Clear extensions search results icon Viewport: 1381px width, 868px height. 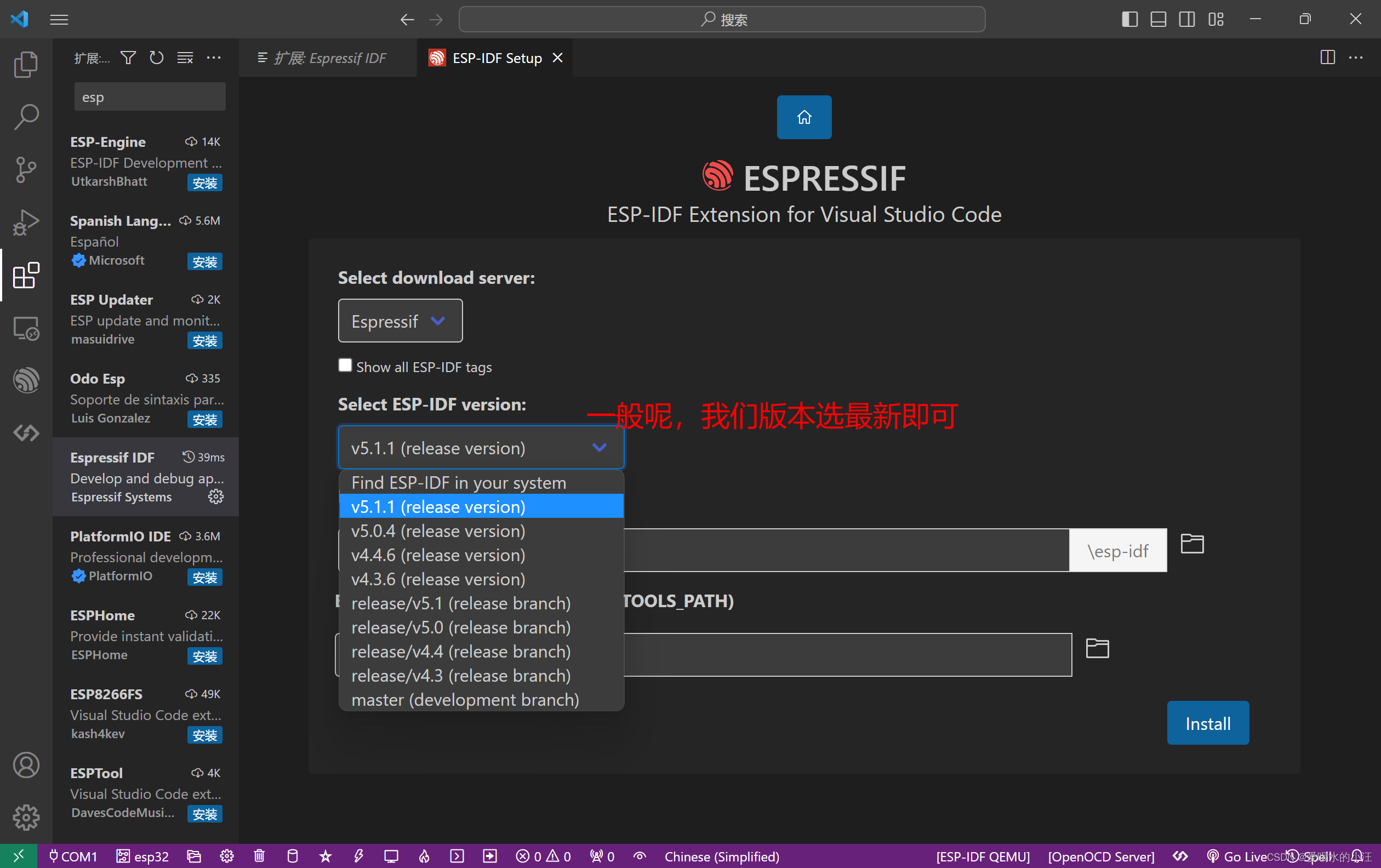(x=185, y=58)
